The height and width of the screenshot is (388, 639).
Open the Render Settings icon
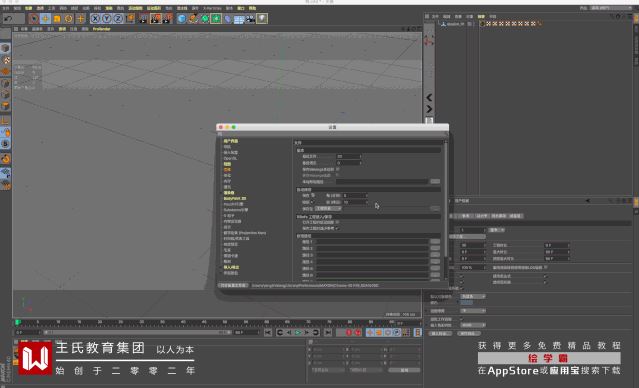tap(167, 19)
